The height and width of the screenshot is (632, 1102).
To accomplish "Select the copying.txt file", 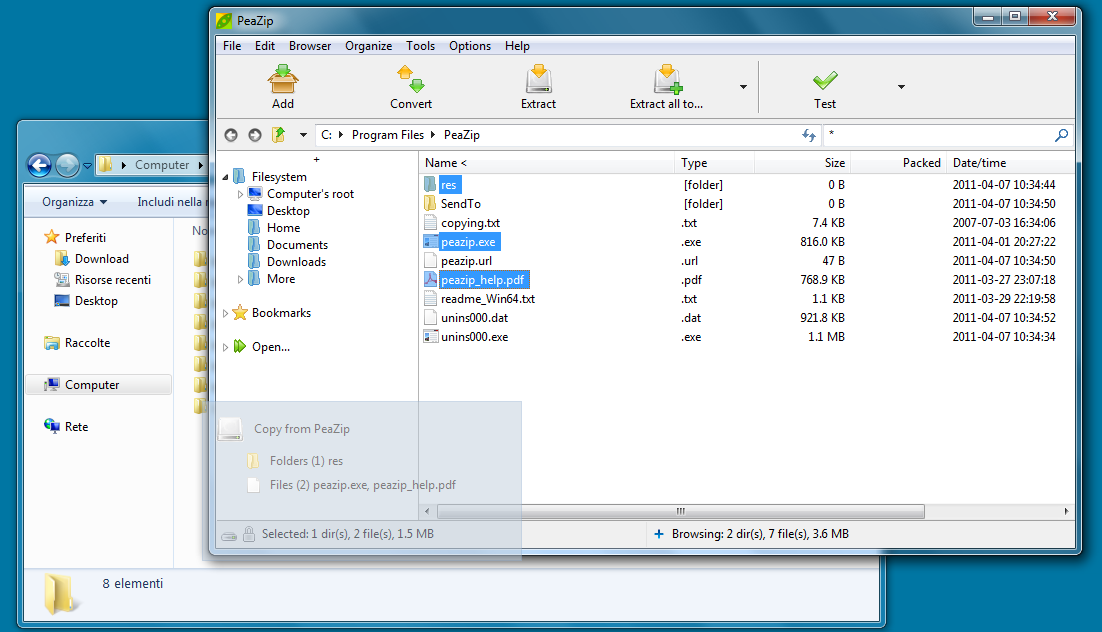I will coord(470,223).
